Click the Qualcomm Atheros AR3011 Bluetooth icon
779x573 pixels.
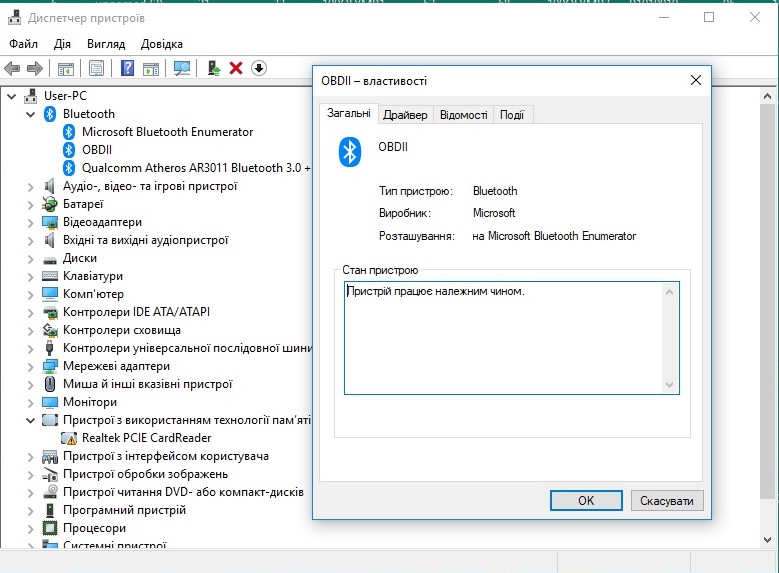69,168
